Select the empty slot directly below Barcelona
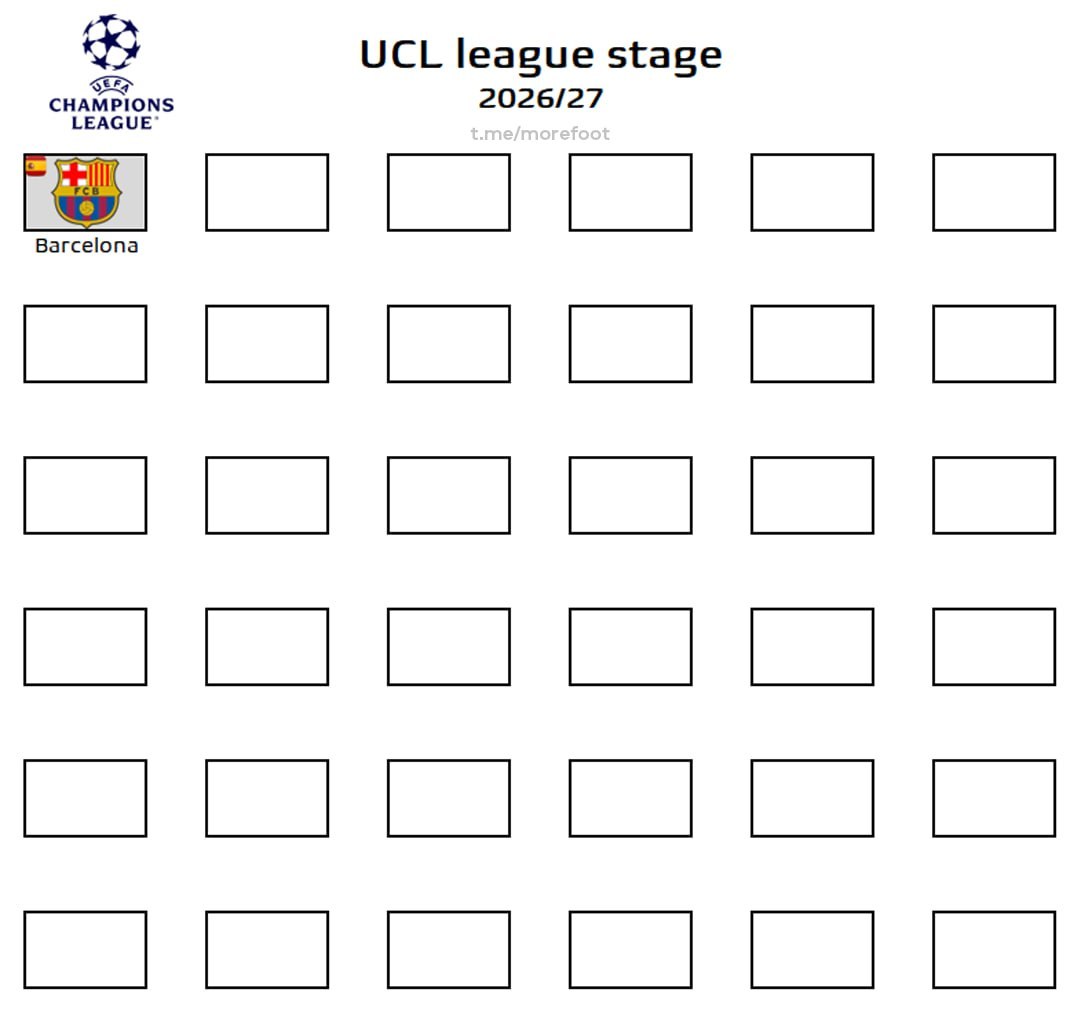This screenshot has width=1080, height=1022. coord(85,344)
